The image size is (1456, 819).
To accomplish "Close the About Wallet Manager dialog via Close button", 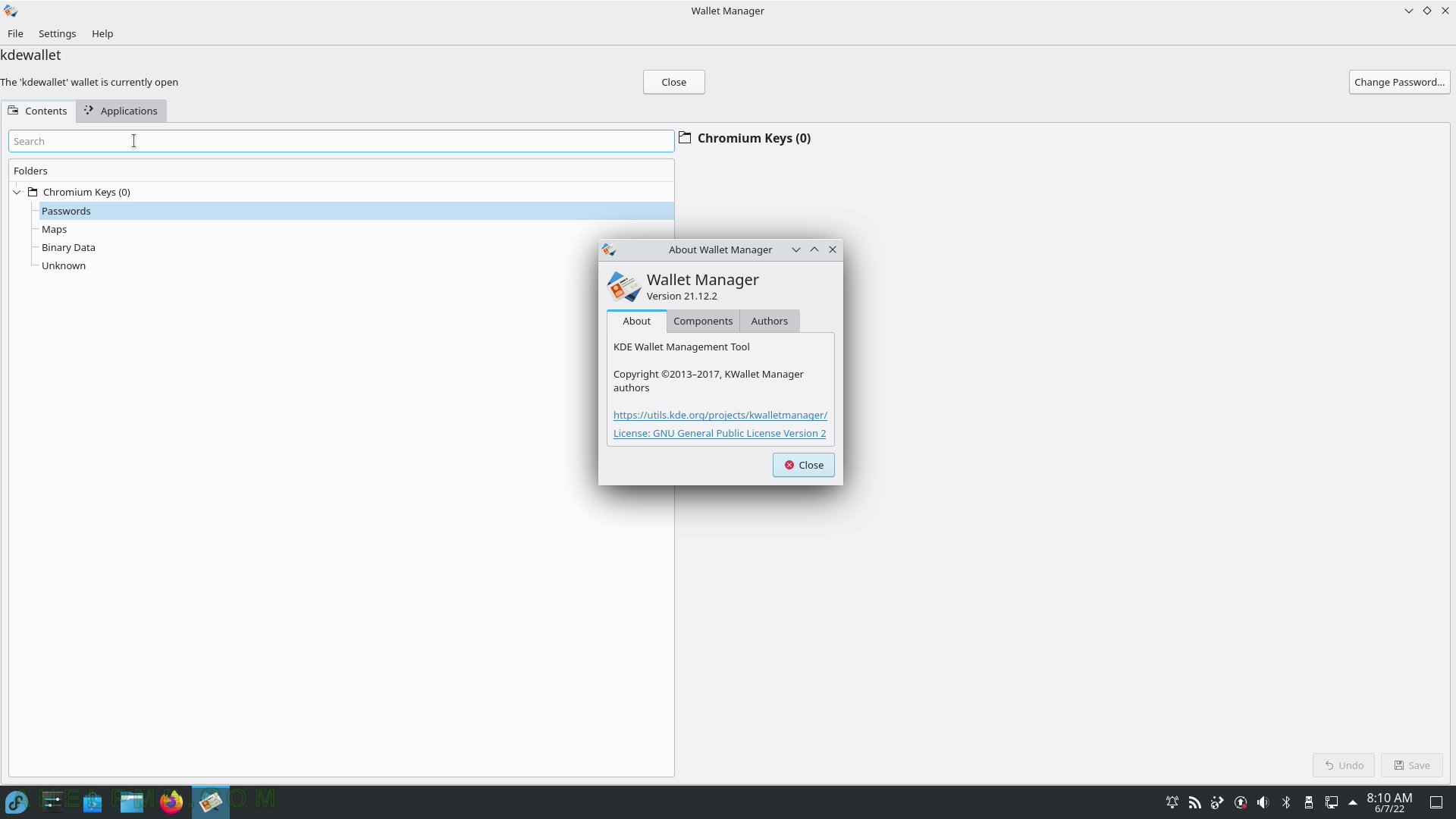I will click(804, 465).
